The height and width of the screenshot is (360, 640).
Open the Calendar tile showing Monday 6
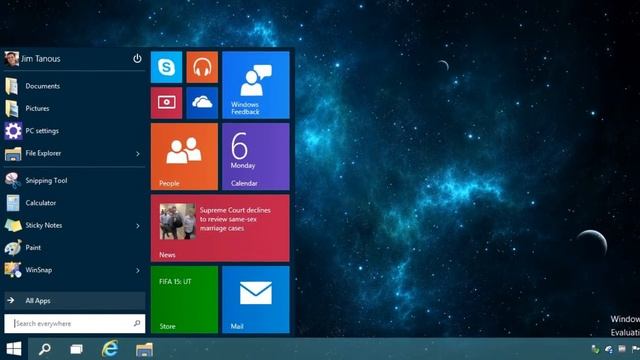[x=256, y=157]
